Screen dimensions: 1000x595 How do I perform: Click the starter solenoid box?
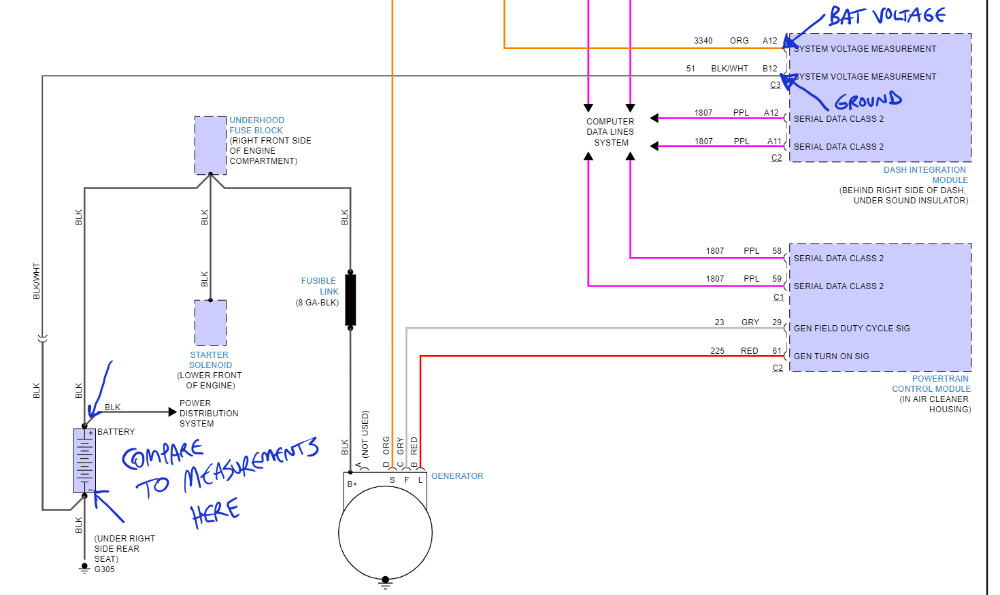(x=210, y=323)
